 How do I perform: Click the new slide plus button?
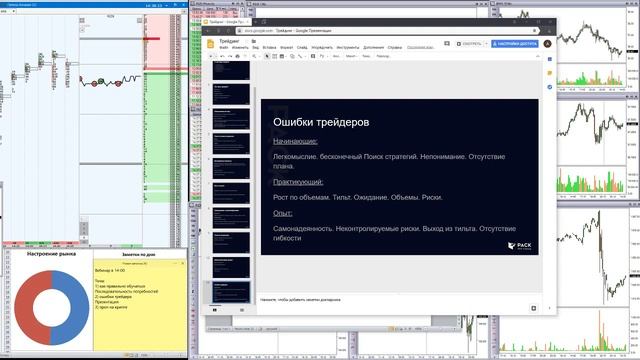click(211, 56)
